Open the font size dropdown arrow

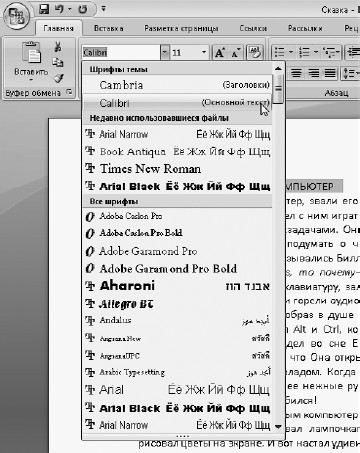(204, 53)
